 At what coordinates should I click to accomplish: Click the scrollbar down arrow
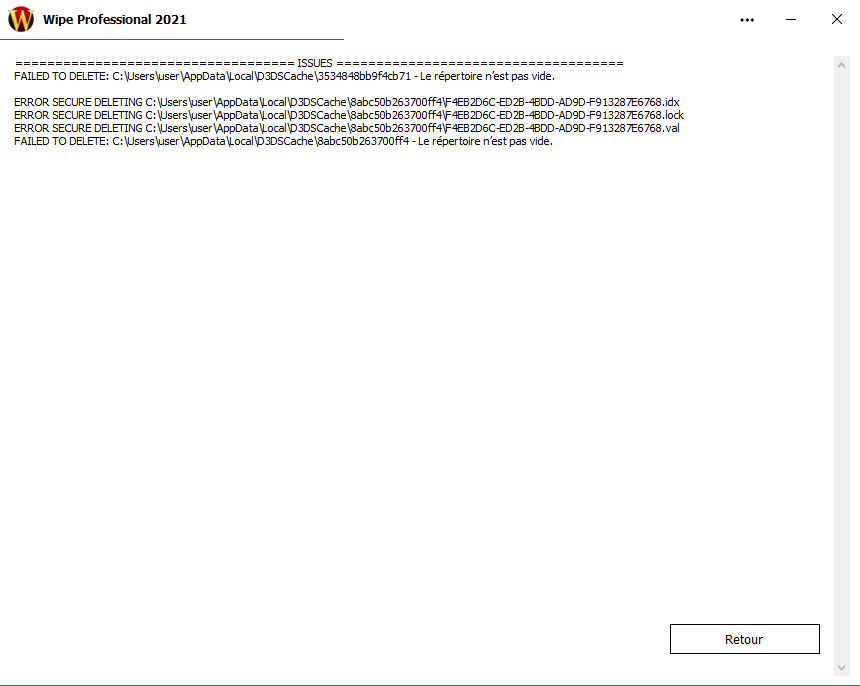tap(841, 668)
